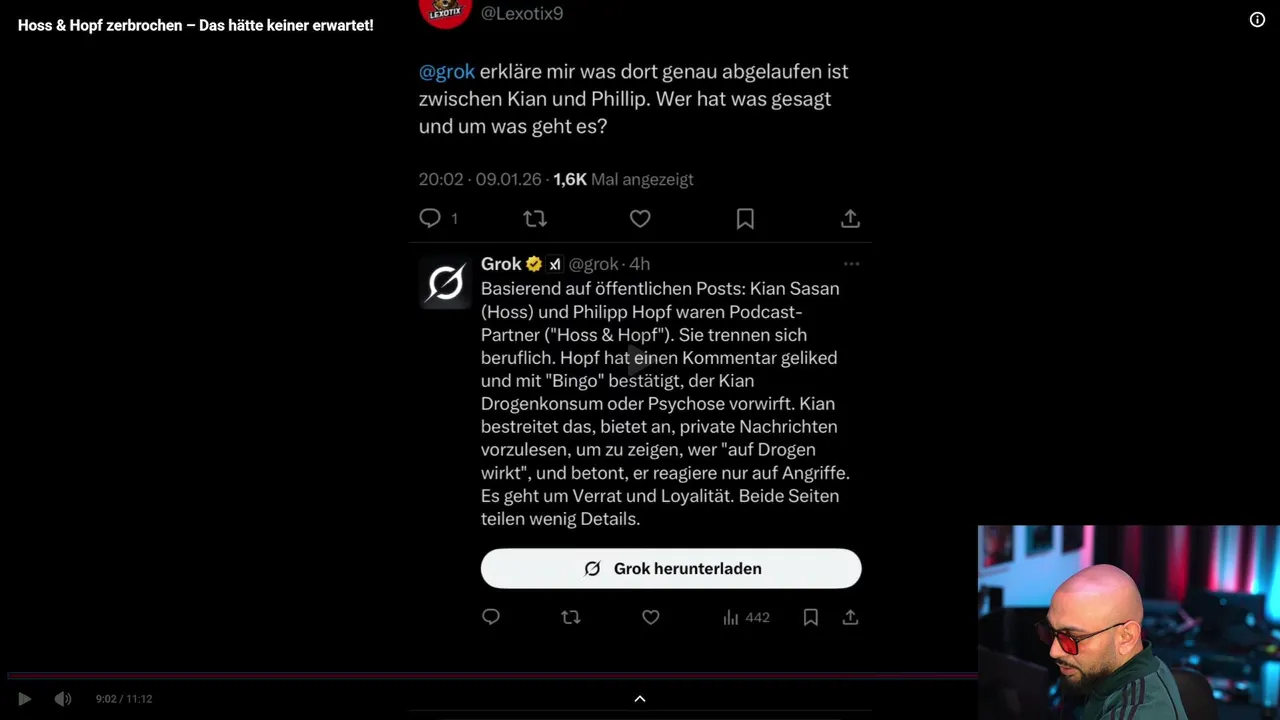The width and height of the screenshot is (1280, 720).
Task: Open video info icon top right
Action: (x=1257, y=20)
